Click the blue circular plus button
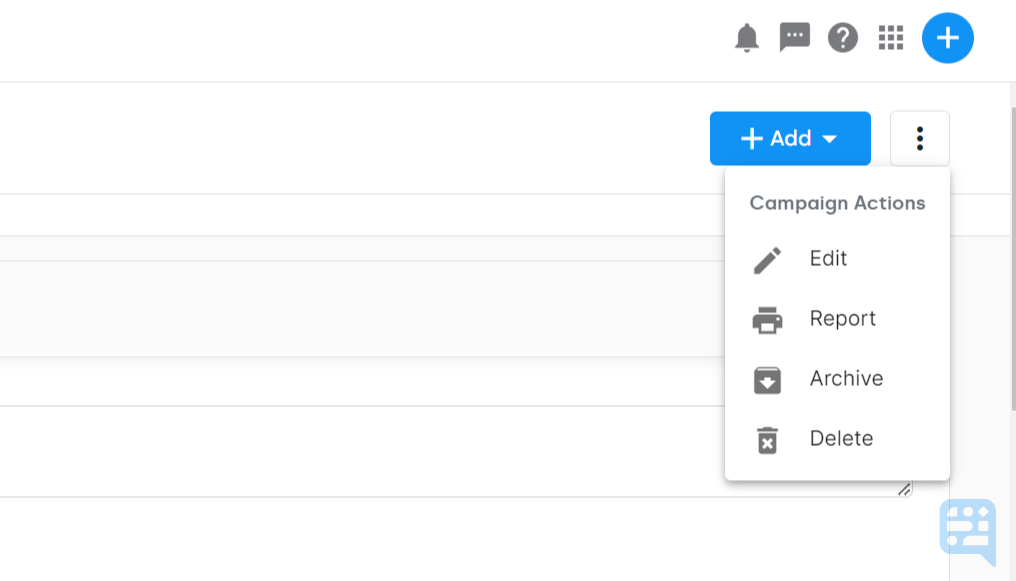 click(947, 38)
